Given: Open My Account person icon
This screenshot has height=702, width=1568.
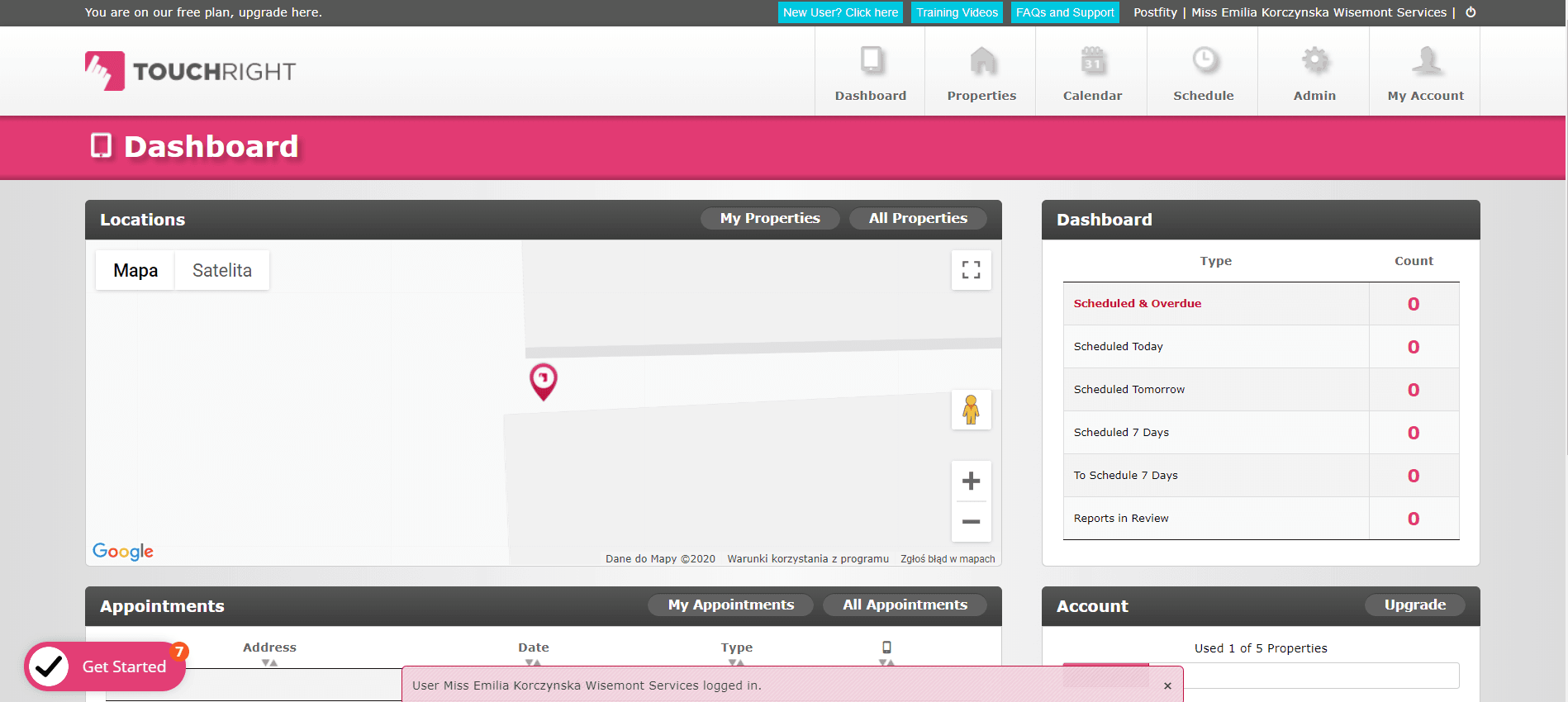Looking at the screenshot, I should 1426,61.
